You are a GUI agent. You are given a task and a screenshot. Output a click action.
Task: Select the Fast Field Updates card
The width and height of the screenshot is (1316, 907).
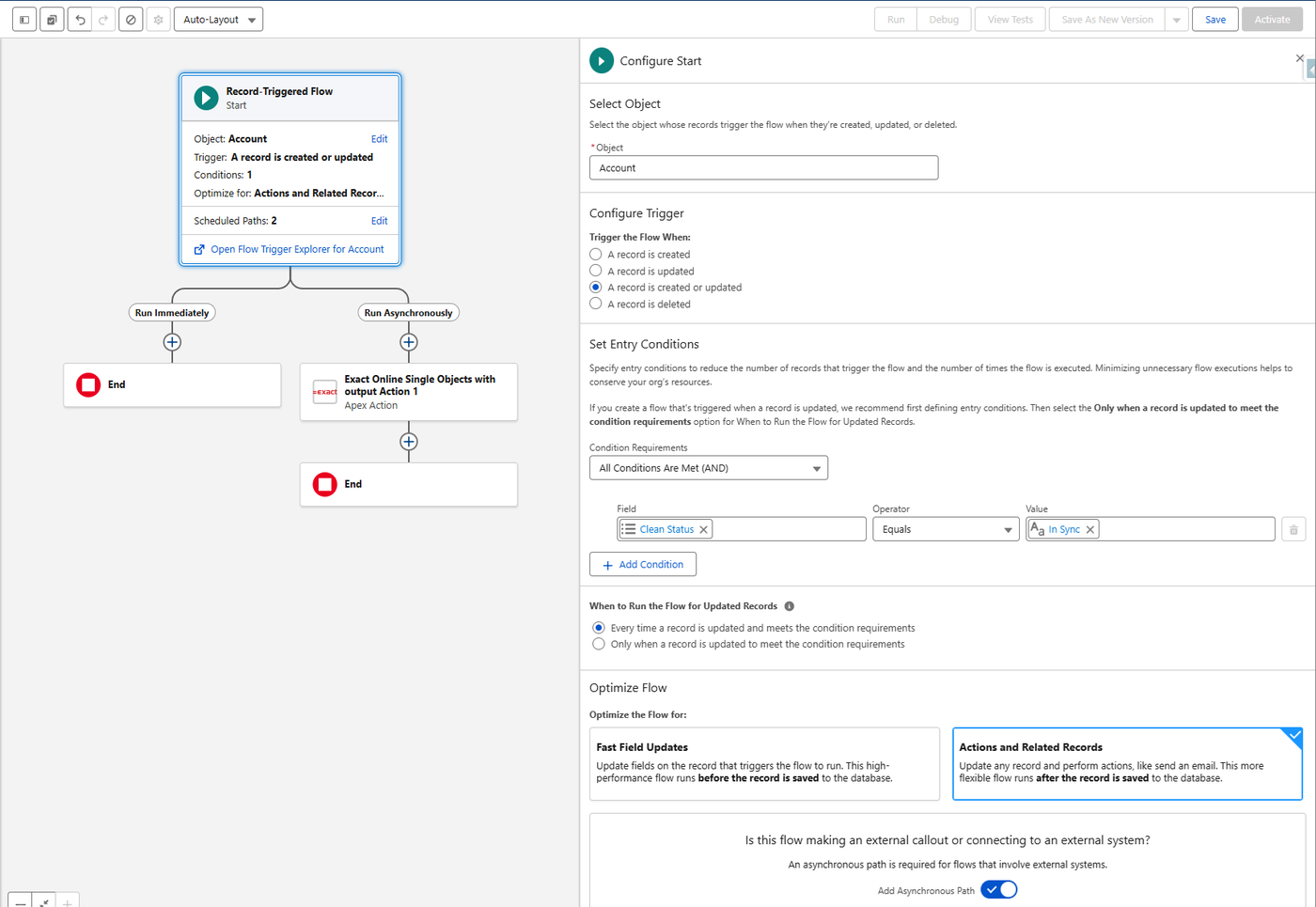[764, 764]
